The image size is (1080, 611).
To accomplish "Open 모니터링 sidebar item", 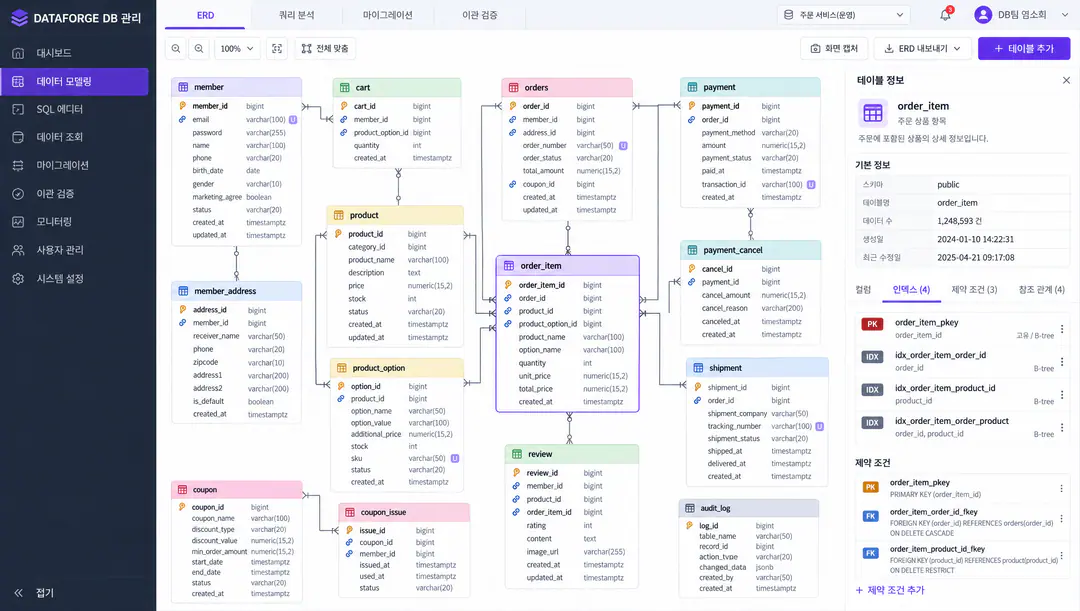I will [x=74, y=222].
